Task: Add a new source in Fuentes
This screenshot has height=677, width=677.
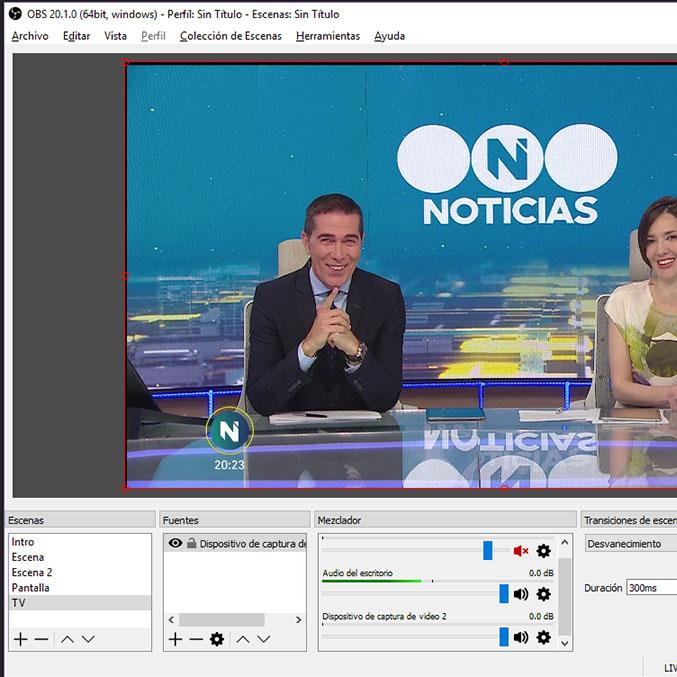Action: tap(175, 639)
